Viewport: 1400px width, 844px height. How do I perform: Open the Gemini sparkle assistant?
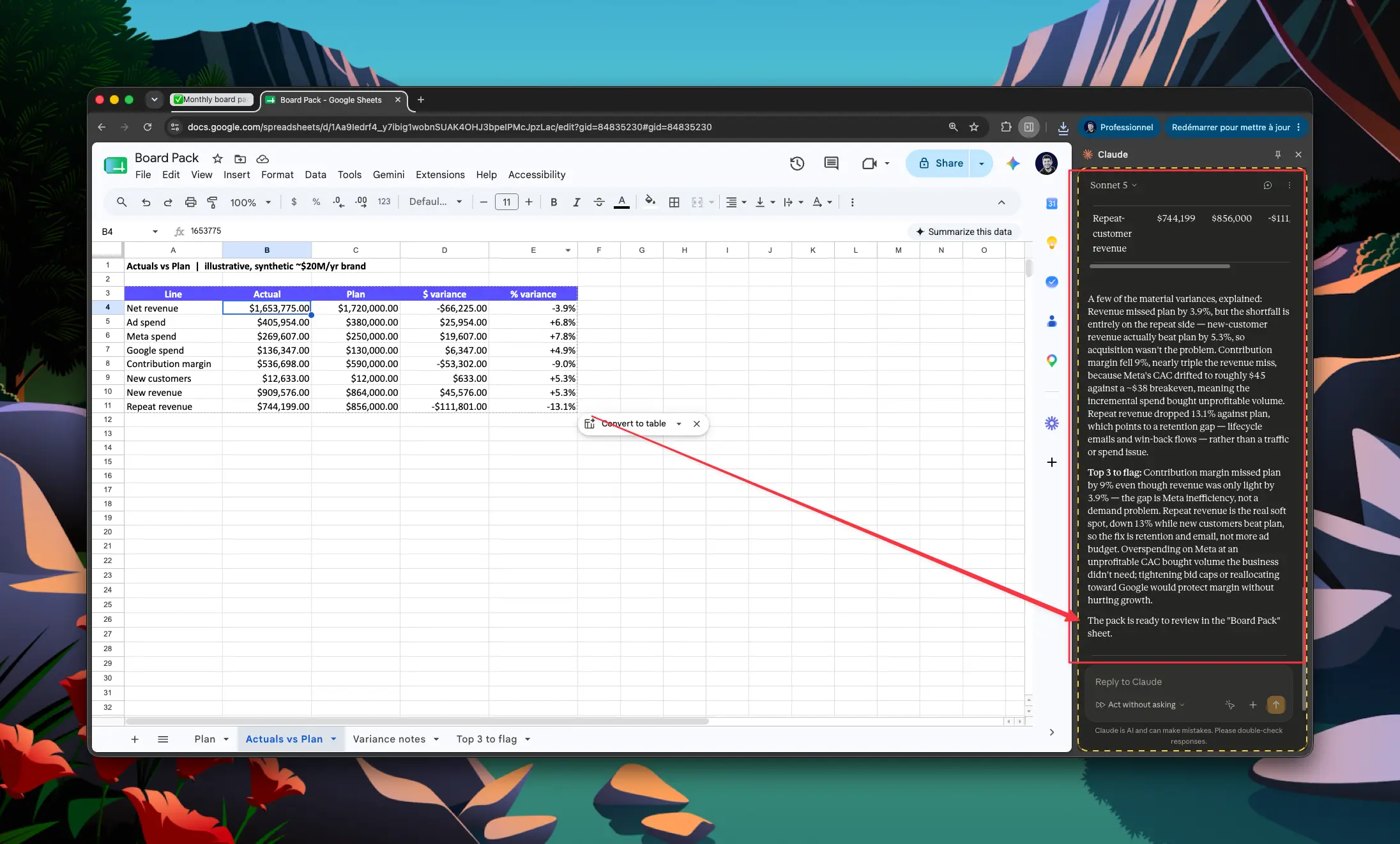(x=1013, y=163)
